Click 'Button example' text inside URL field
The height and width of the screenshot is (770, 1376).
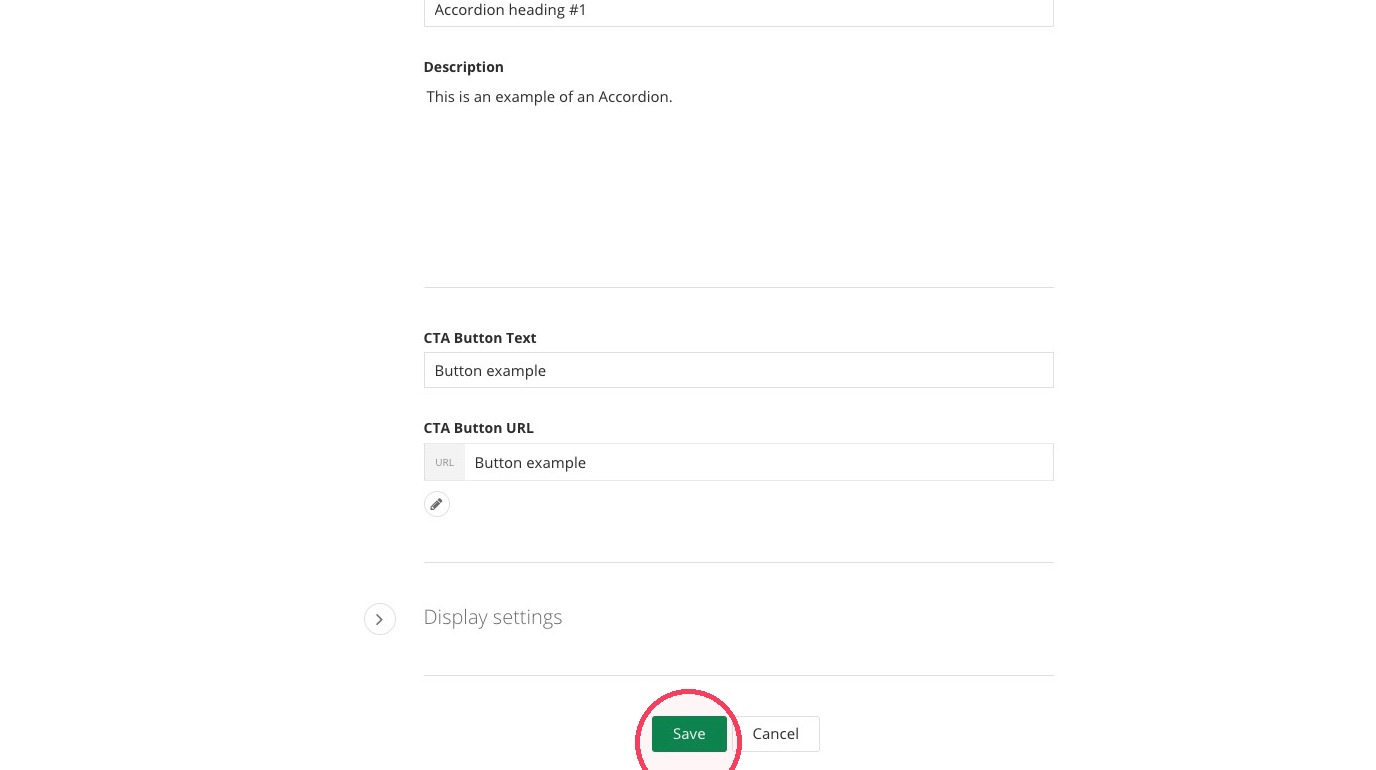[x=530, y=463]
